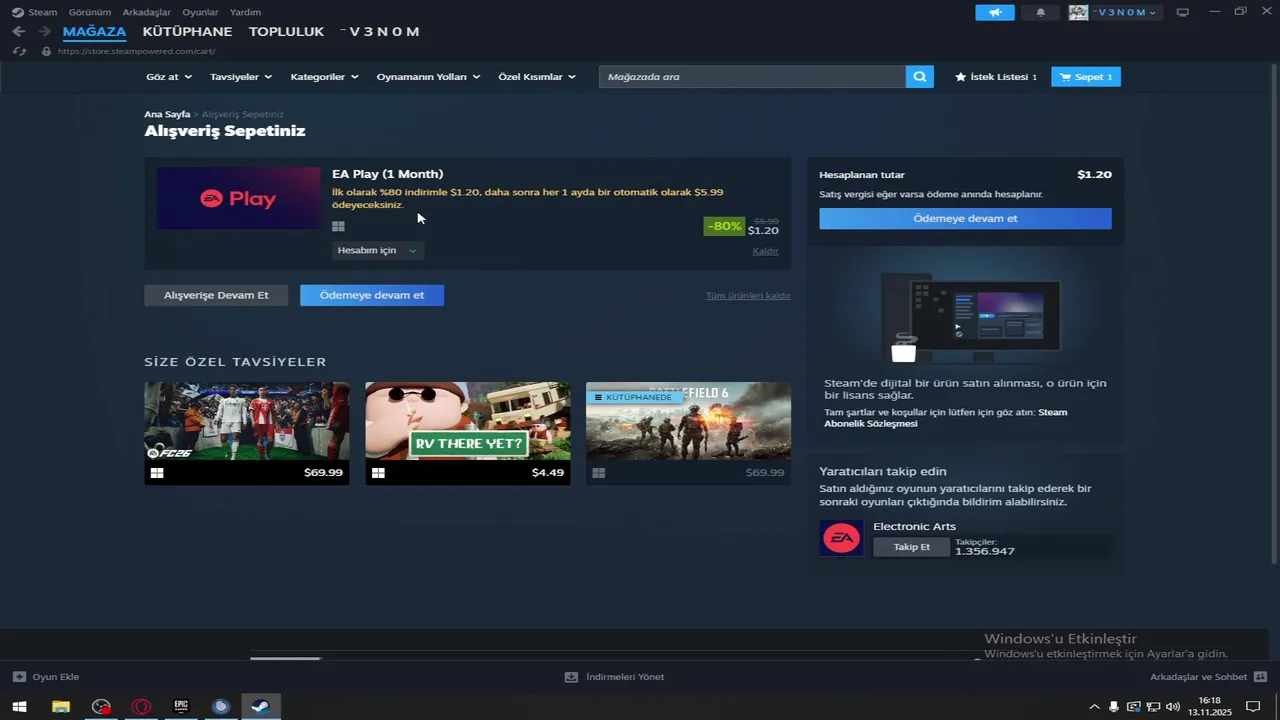The height and width of the screenshot is (720, 1280).
Task: Remove EA Play via Kaldır link
Action: 765,251
